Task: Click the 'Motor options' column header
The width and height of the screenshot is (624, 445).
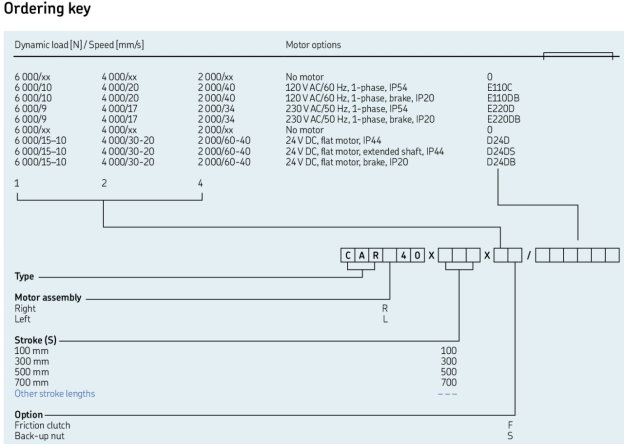Action: coord(313,45)
